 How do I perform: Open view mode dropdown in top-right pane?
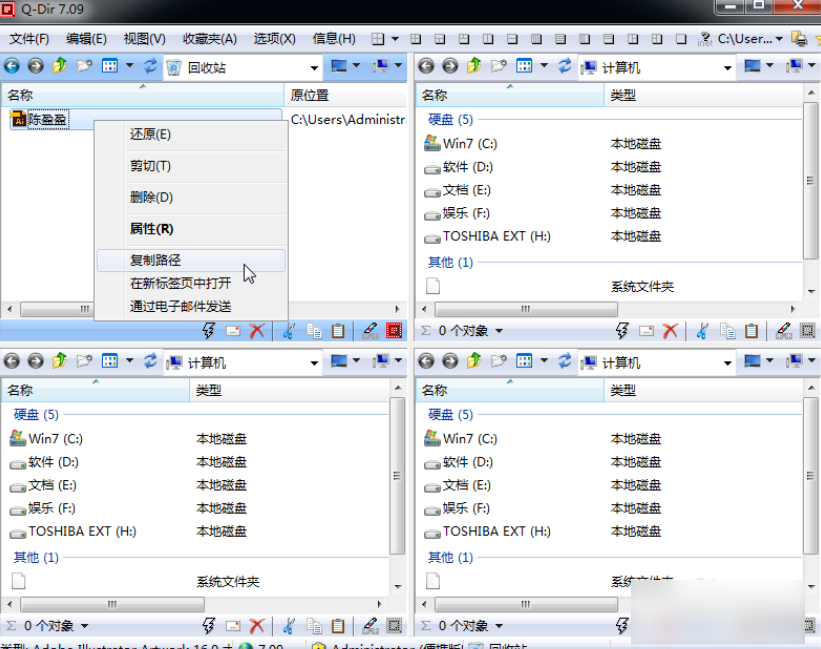[x=544, y=66]
